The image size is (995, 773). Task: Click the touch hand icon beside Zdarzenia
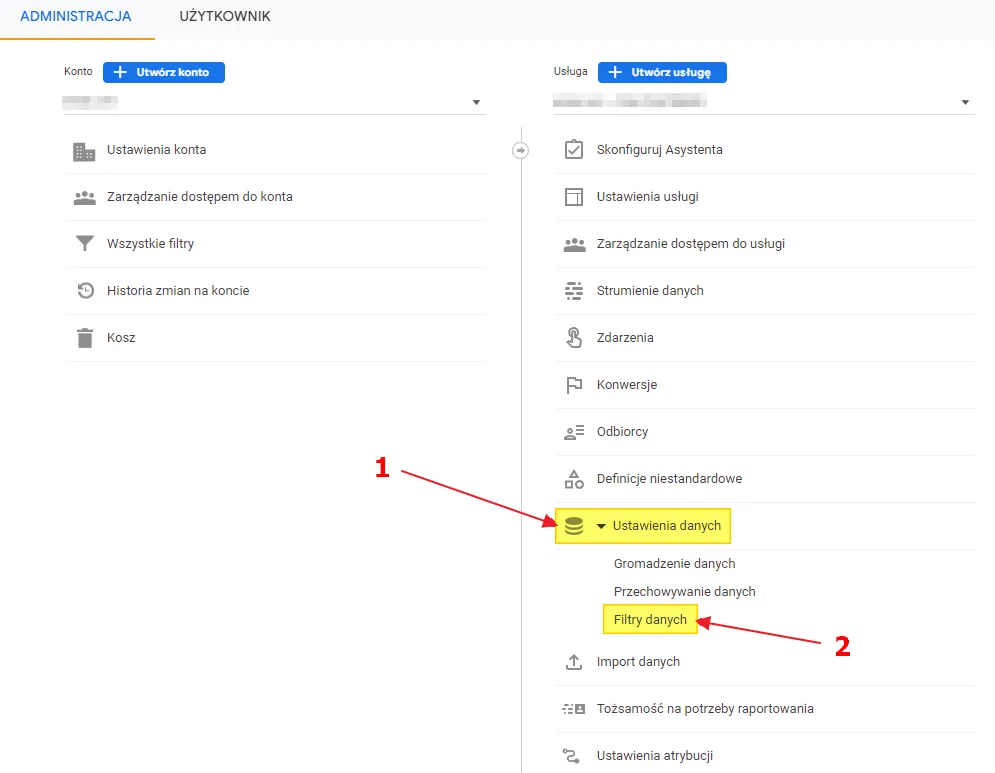point(574,338)
